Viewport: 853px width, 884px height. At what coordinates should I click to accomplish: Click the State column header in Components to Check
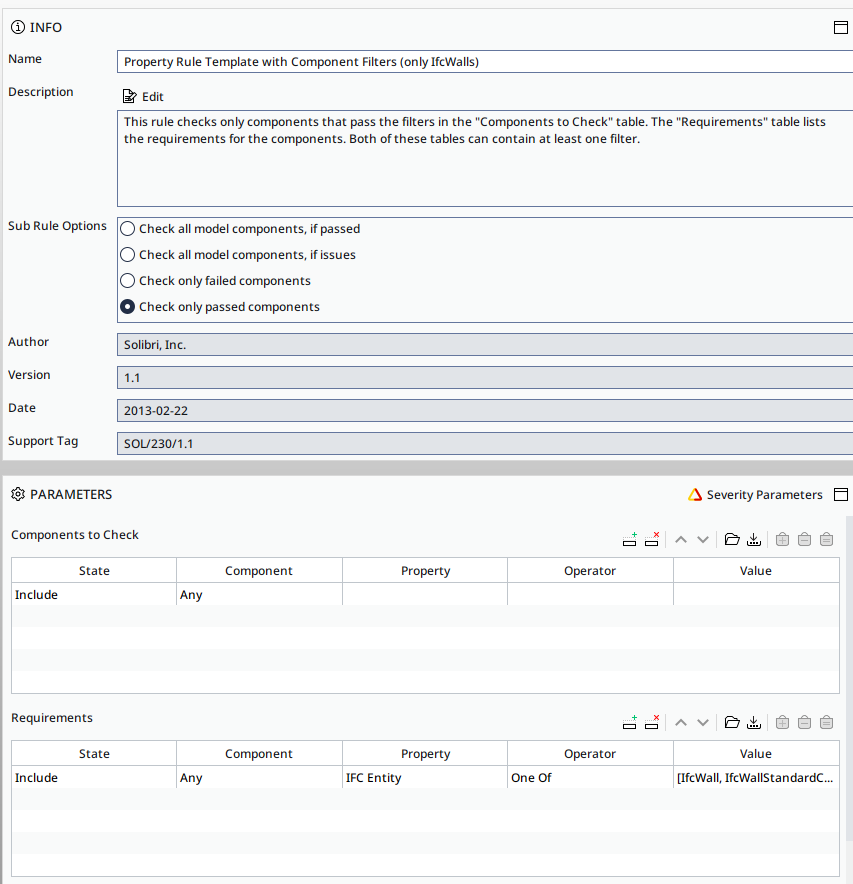[x=94, y=571]
